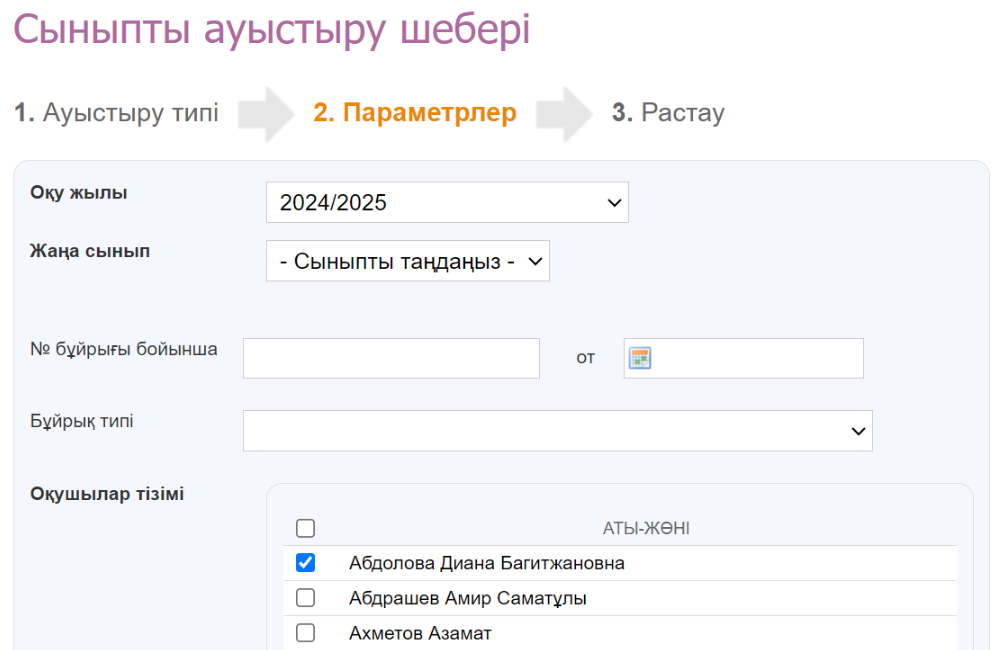Screen dimensions: 998x650
Task: Jump to step 3 Растау
Action: [x=668, y=113]
